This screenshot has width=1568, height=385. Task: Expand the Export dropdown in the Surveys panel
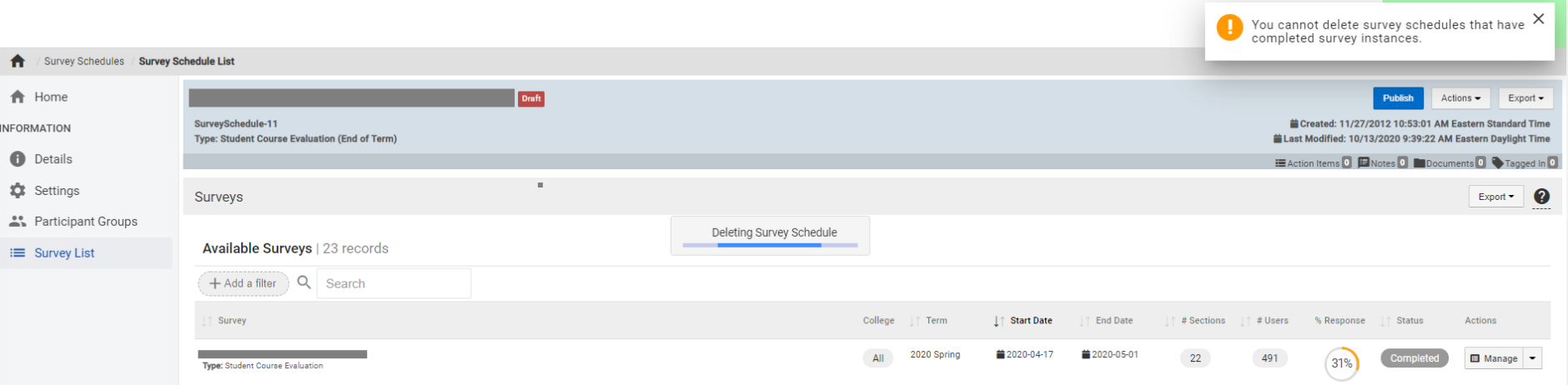click(x=1495, y=197)
